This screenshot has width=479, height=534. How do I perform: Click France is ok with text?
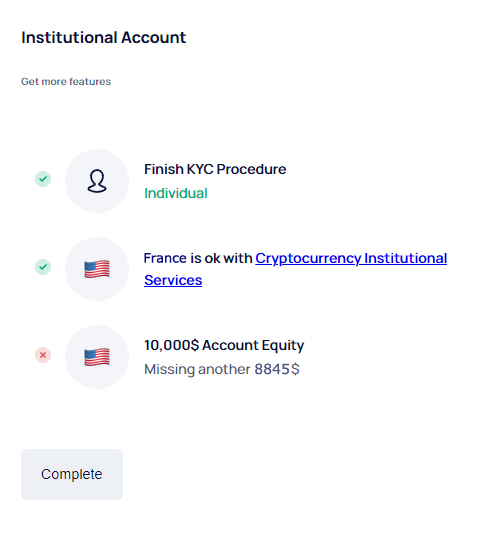pyautogui.click(x=198, y=258)
